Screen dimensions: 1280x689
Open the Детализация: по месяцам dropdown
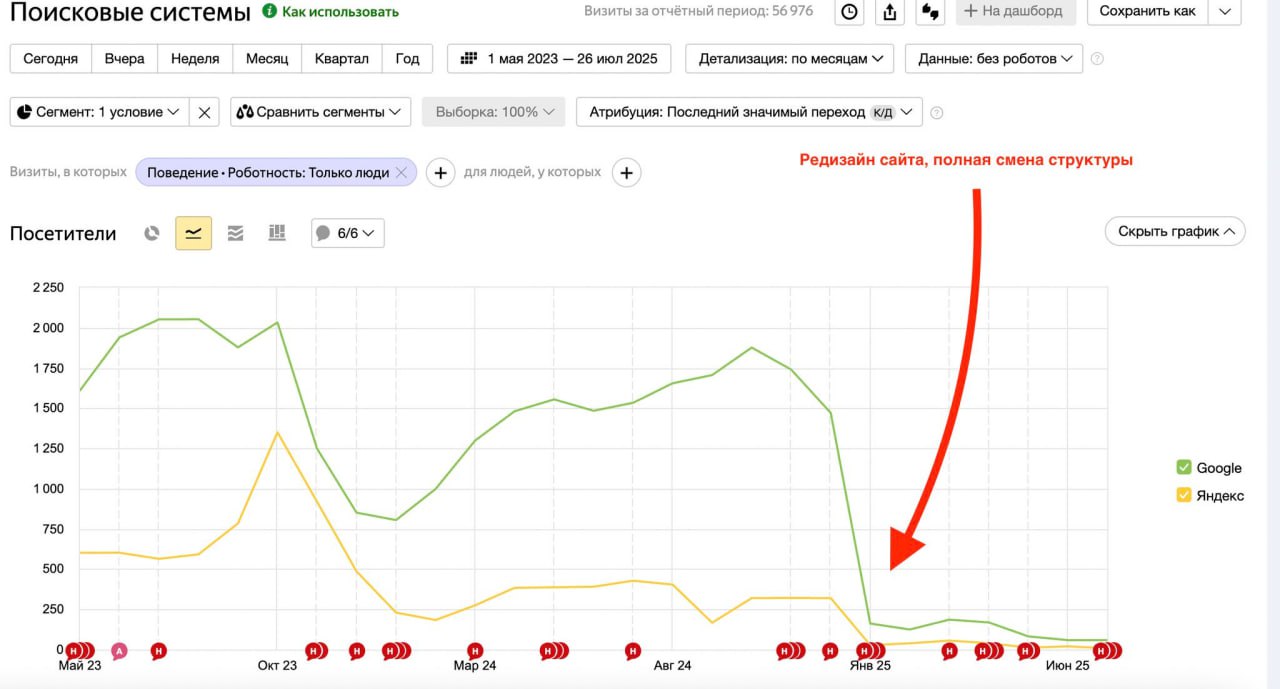point(789,58)
